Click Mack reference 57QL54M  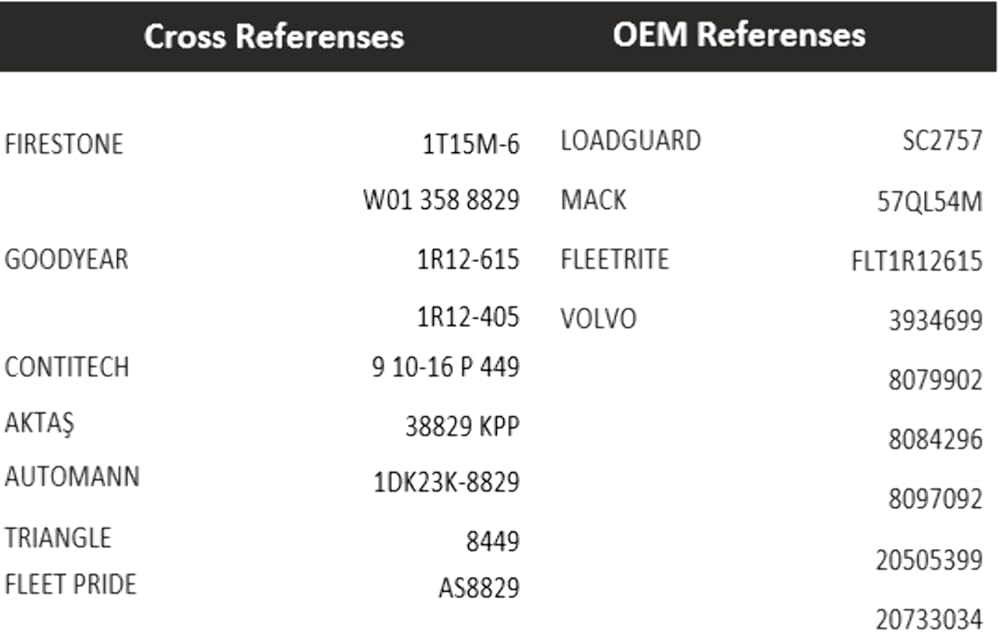click(x=929, y=202)
